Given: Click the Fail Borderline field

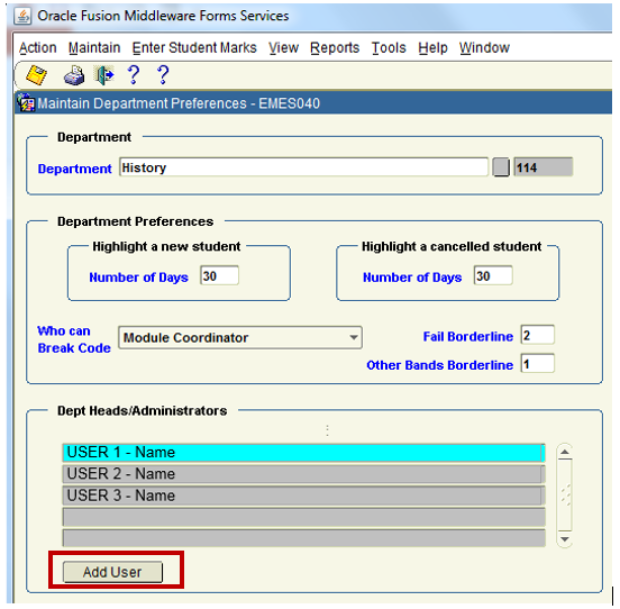Looking at the screenshot, I should 537,335.
